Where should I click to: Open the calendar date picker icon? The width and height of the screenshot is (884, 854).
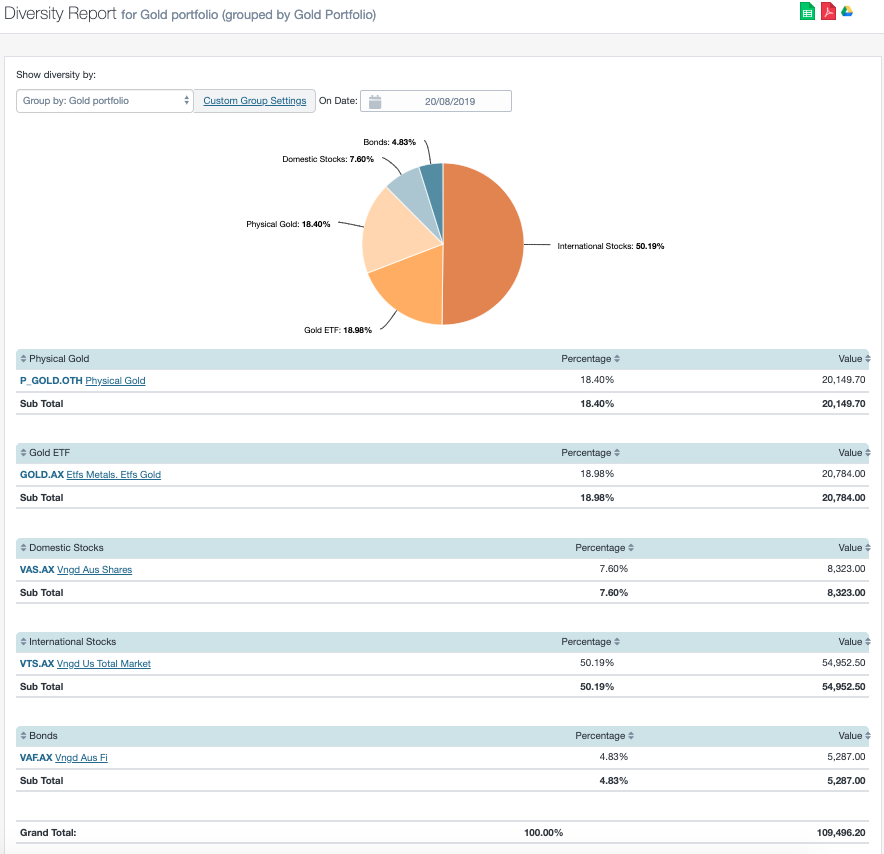(x=375, y=101)
